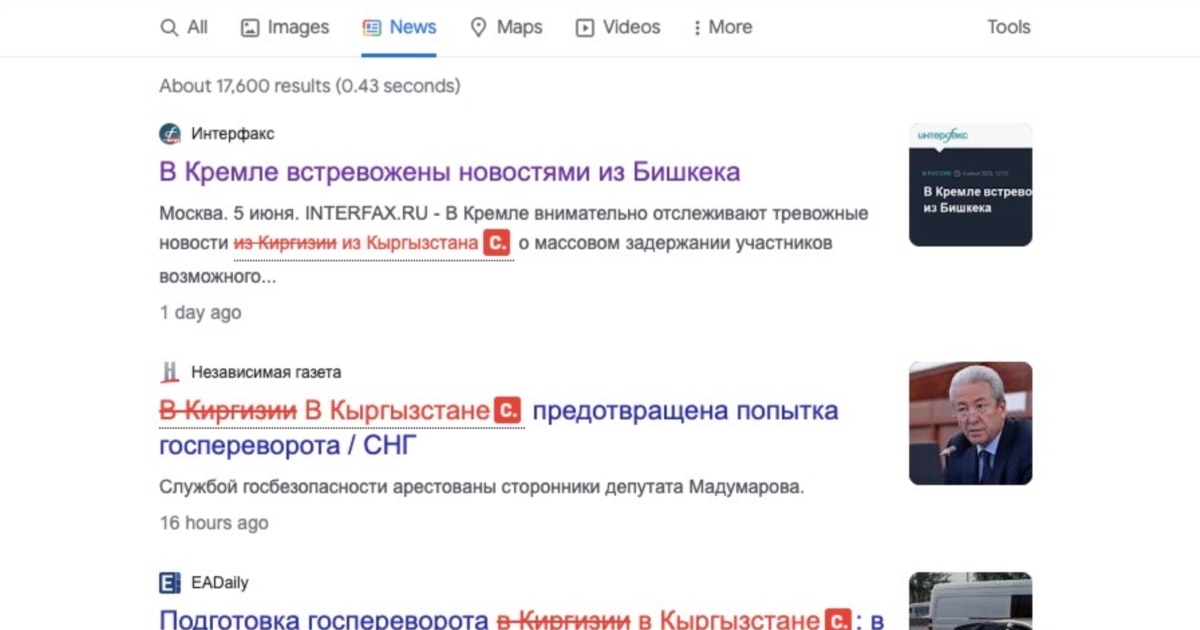Image resolution: width=1200 pixels, height=630 pixels.
Task: Open headline В Кремле встревожены новостями из Бишкека
Action: tap(450, 171)
